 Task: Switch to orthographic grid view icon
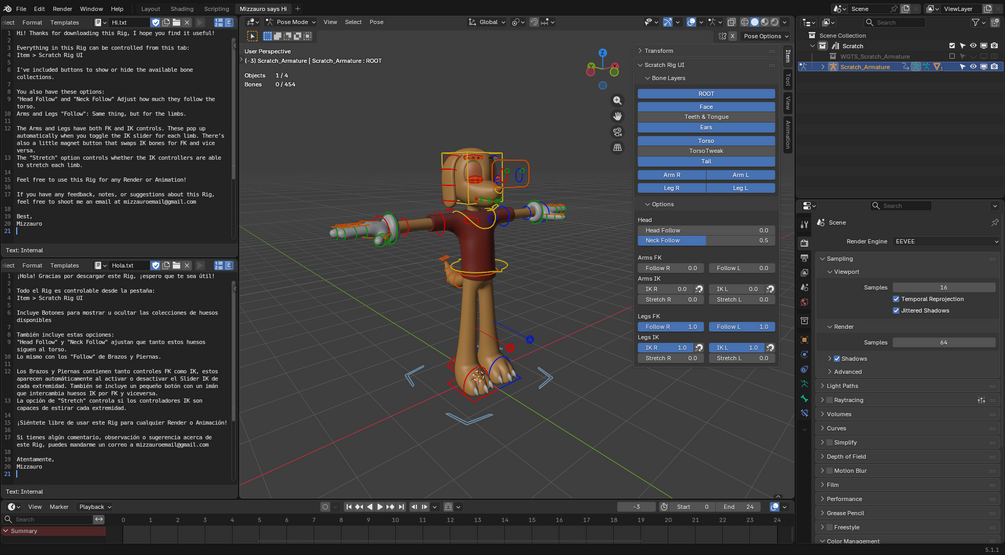[617, 147]
